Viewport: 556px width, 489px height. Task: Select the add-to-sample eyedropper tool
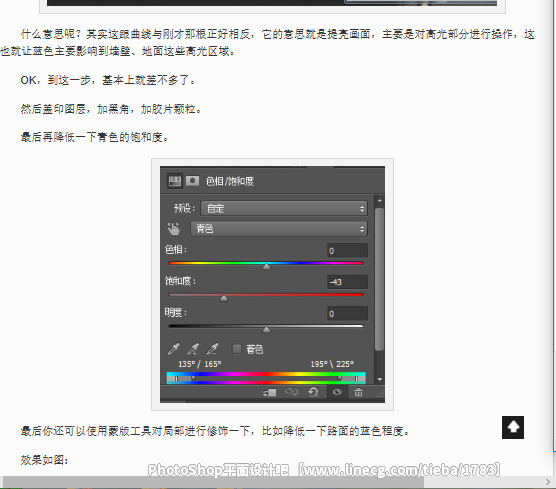tap(193, 349)
